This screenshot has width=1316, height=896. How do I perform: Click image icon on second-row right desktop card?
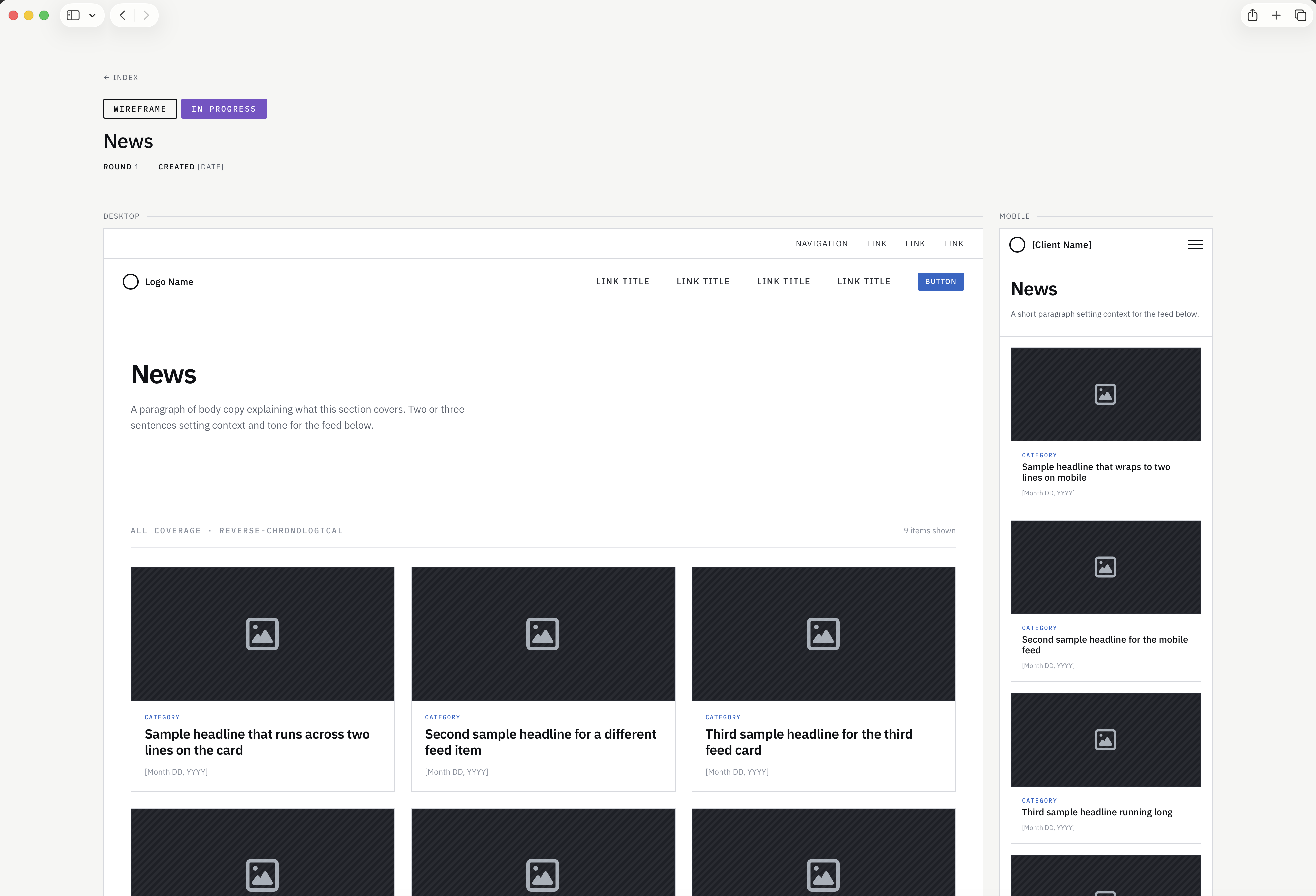[823, 875]
